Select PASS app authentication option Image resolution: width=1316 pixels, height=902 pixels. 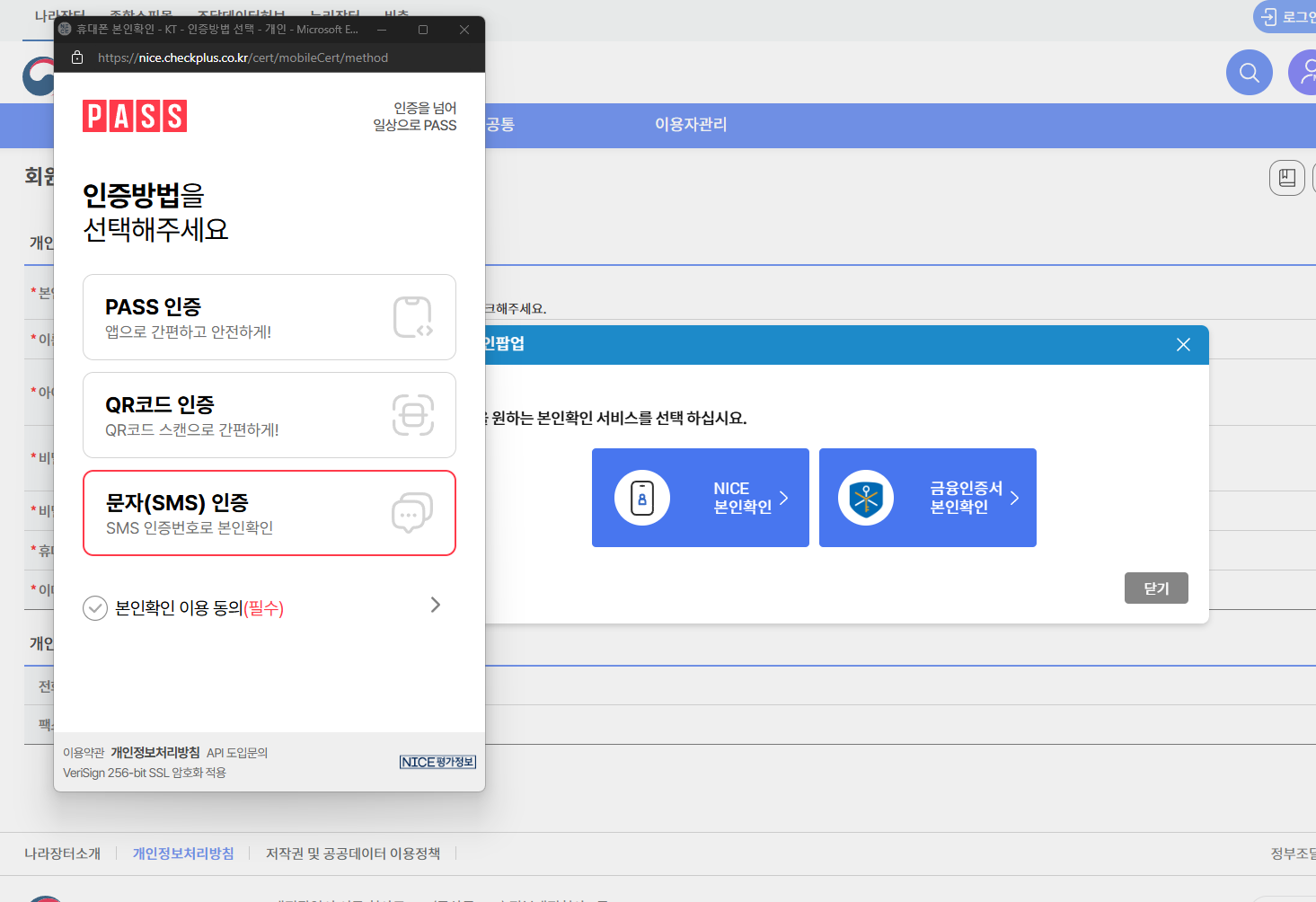(x=269, y=317)
